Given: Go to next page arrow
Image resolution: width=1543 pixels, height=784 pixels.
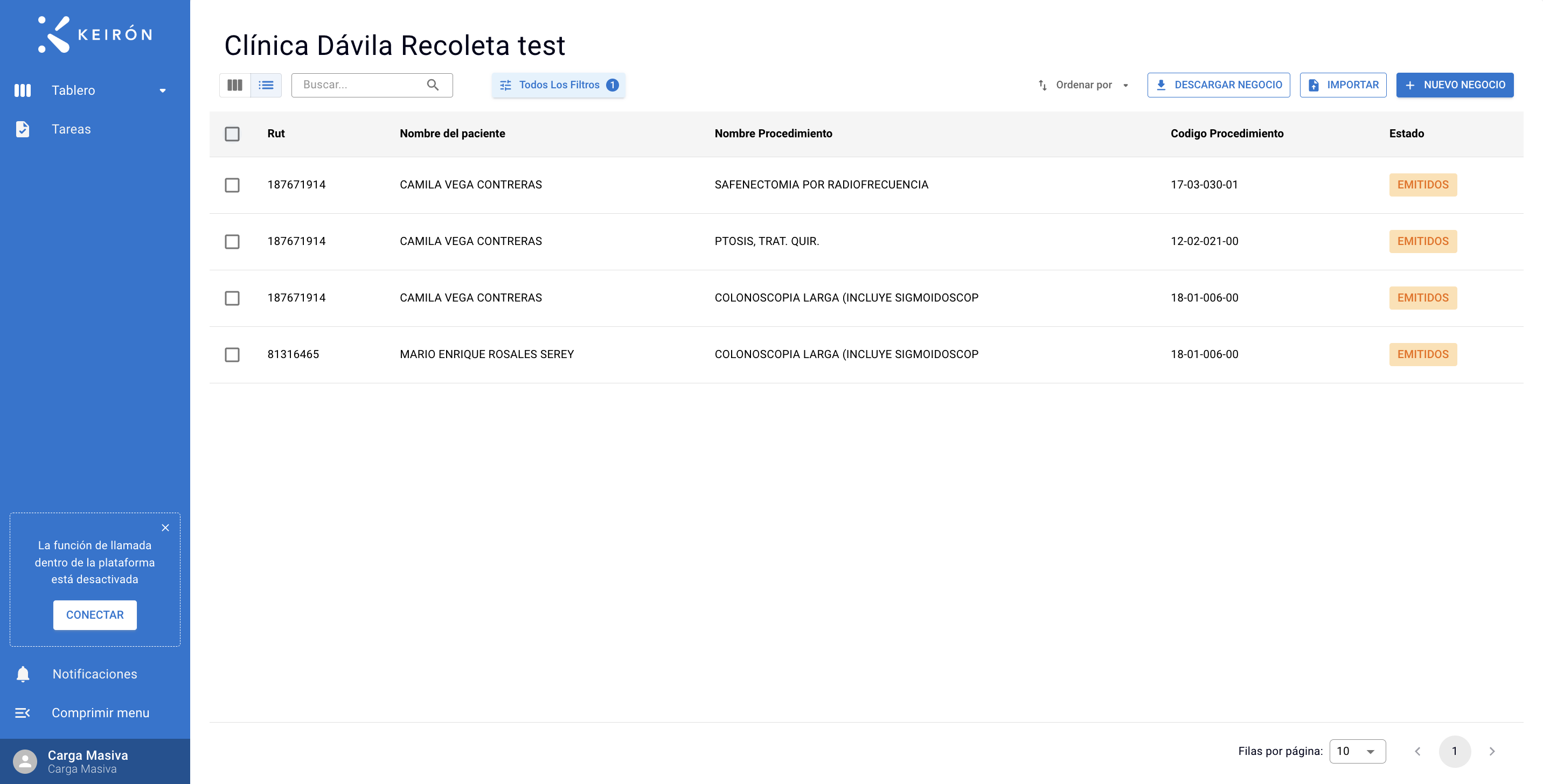Looking at the screenshot, I should tap(1492, 751).
